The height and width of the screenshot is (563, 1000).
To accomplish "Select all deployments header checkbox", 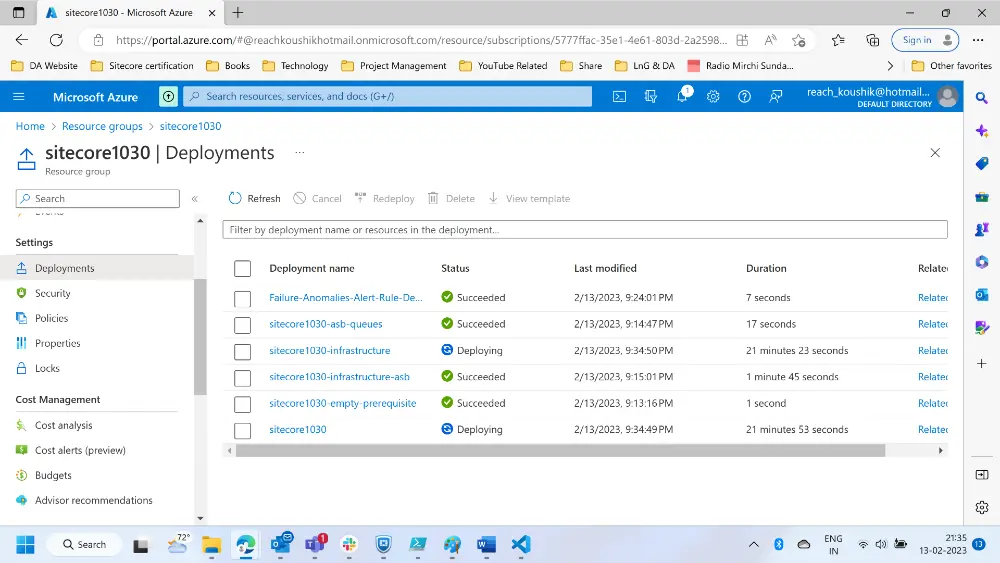I will click(242, 268).
